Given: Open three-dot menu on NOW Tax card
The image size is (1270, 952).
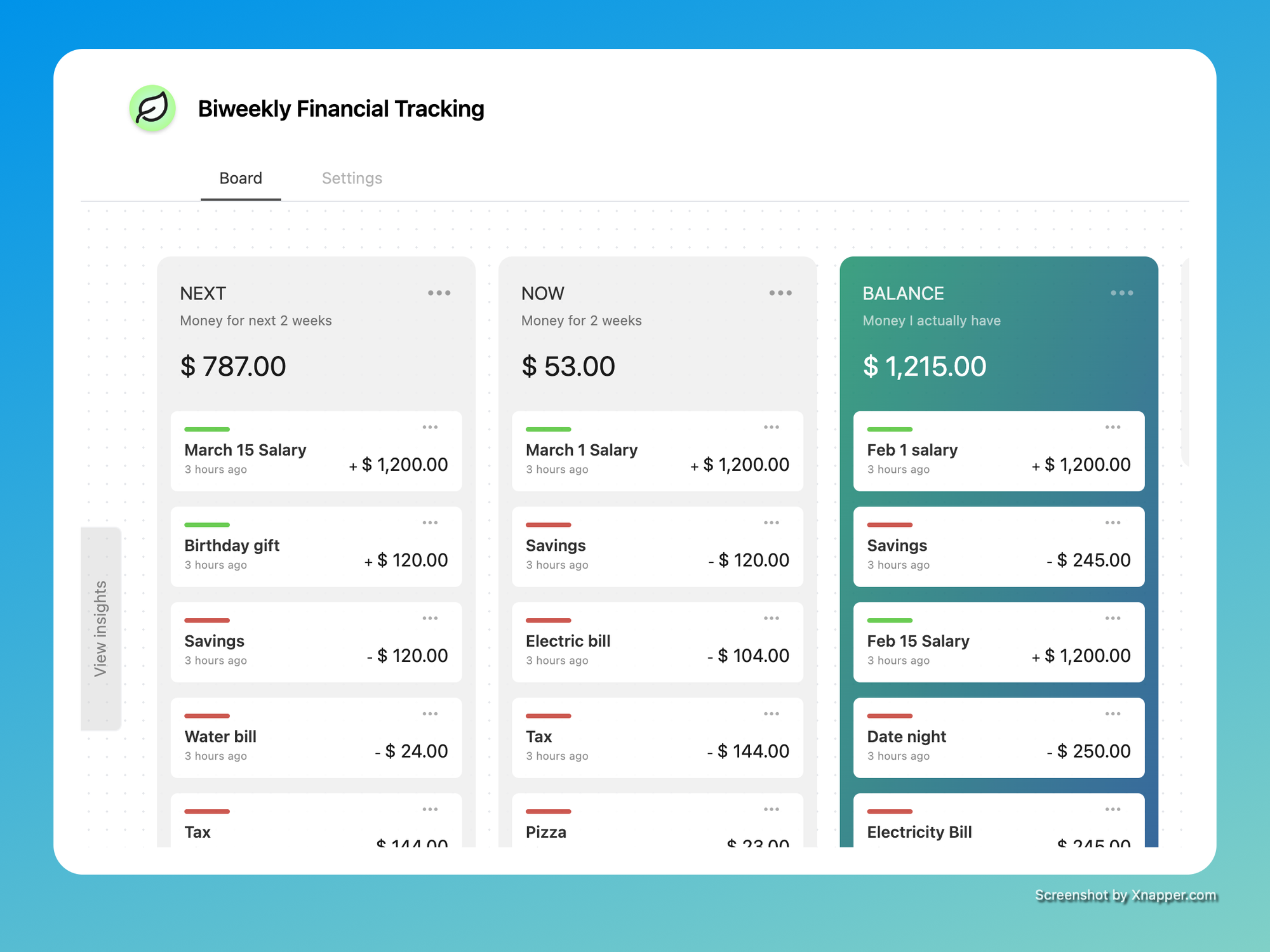Looking at the screenshot, I should click(x=772, y=714).
